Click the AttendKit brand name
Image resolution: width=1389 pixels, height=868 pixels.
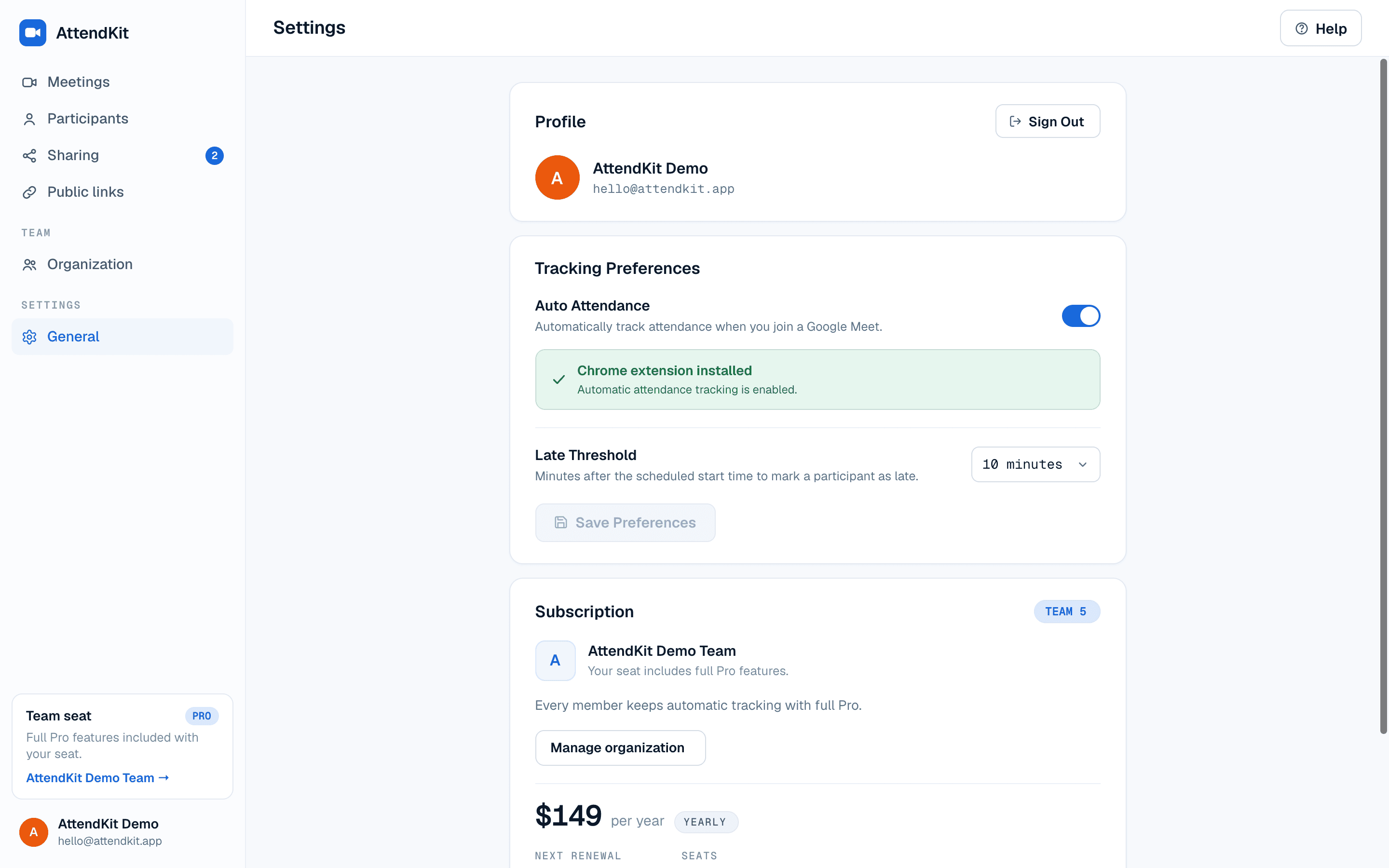click(93, 33)
